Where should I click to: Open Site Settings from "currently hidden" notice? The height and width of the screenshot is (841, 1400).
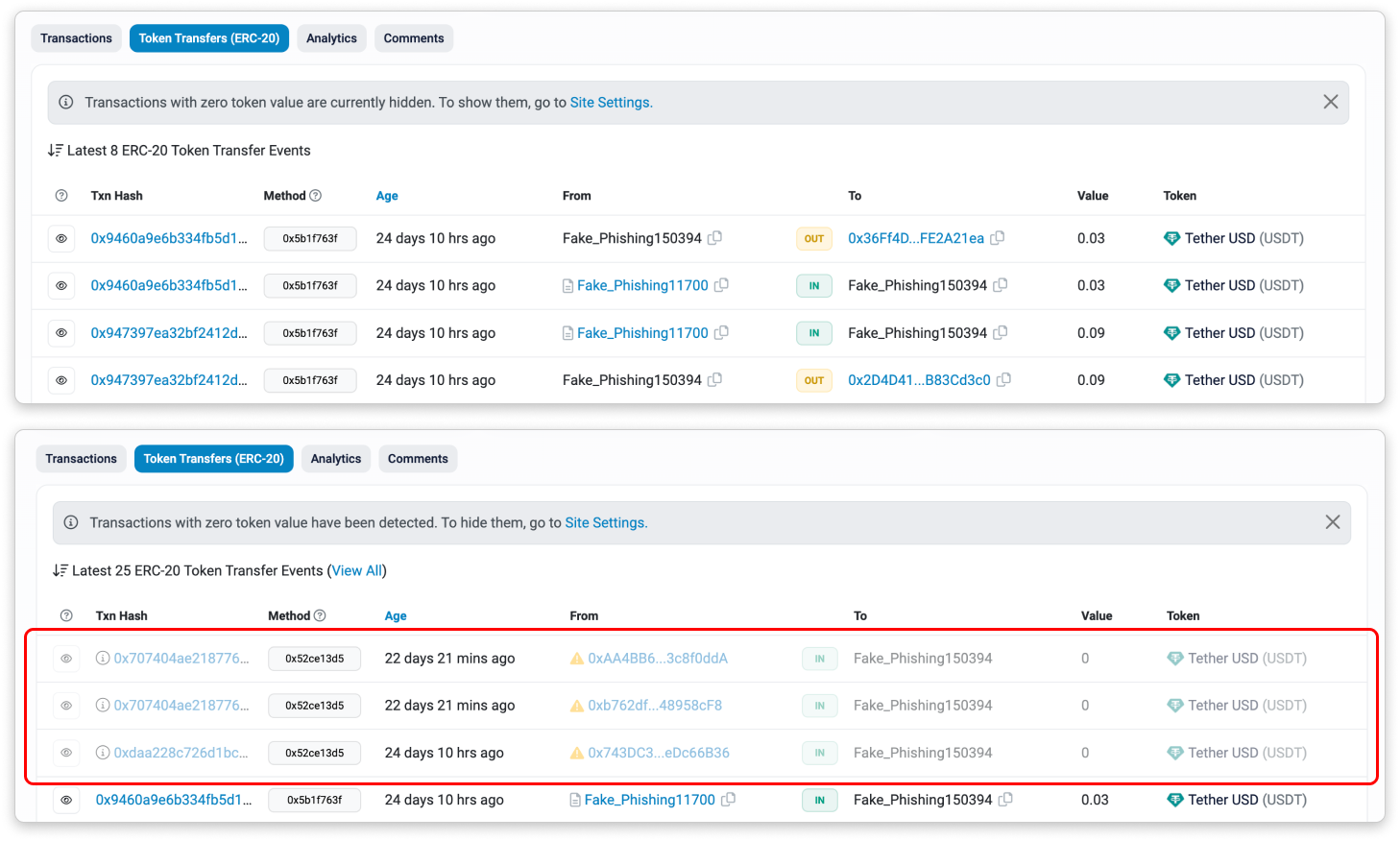[x=611, y=103]
